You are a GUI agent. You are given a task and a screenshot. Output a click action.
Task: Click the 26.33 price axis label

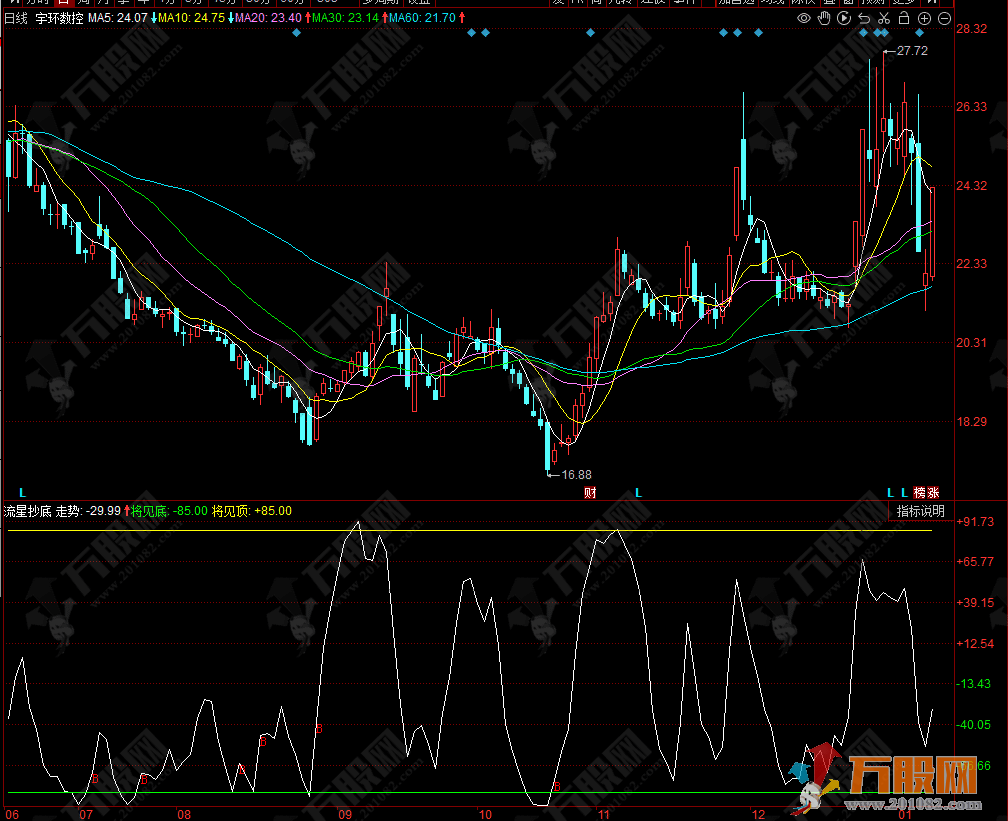pyautogui.click(x=971, y=107)
